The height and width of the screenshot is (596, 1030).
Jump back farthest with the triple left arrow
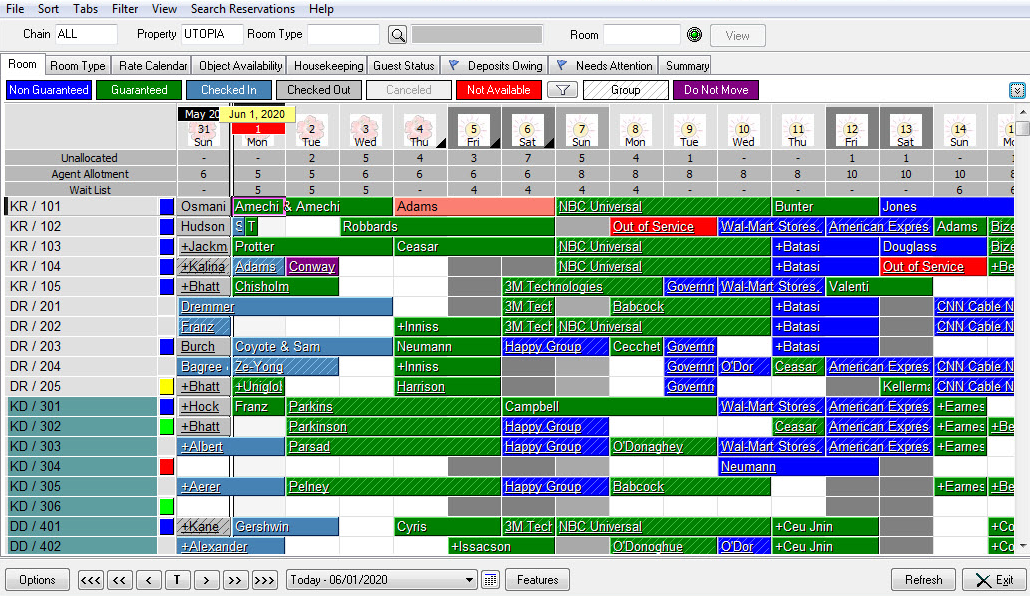click(x=91, y=580)
